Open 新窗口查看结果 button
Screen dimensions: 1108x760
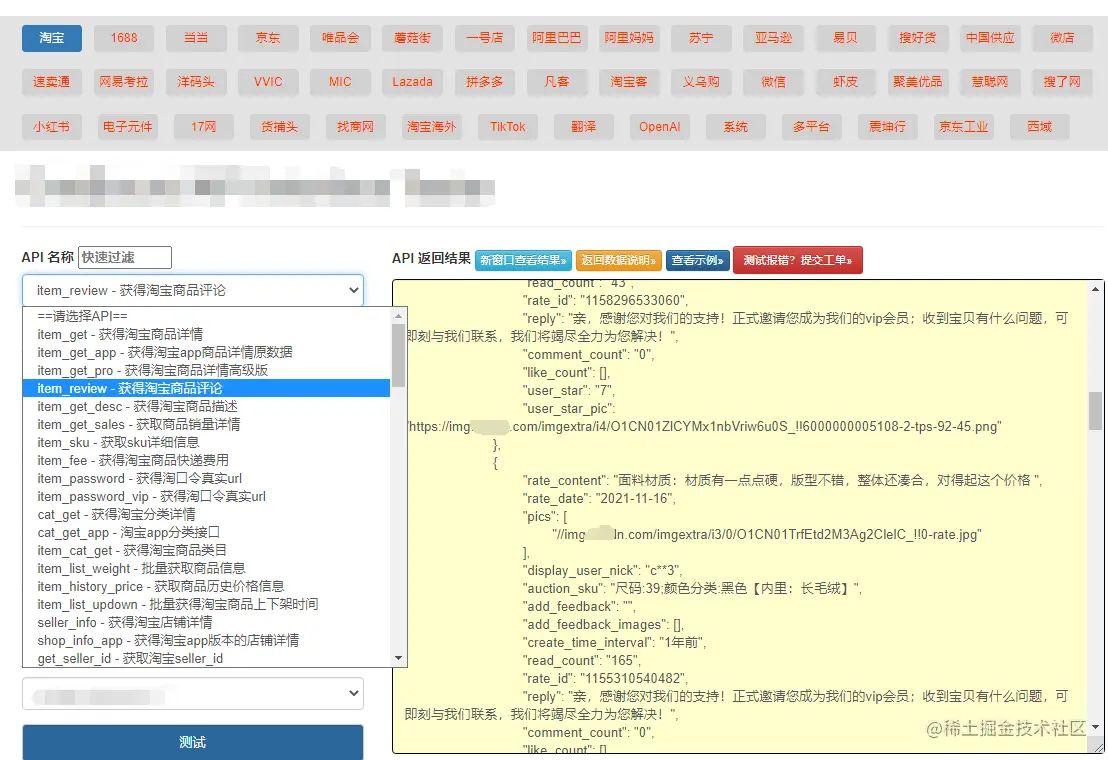coord(523,261)
